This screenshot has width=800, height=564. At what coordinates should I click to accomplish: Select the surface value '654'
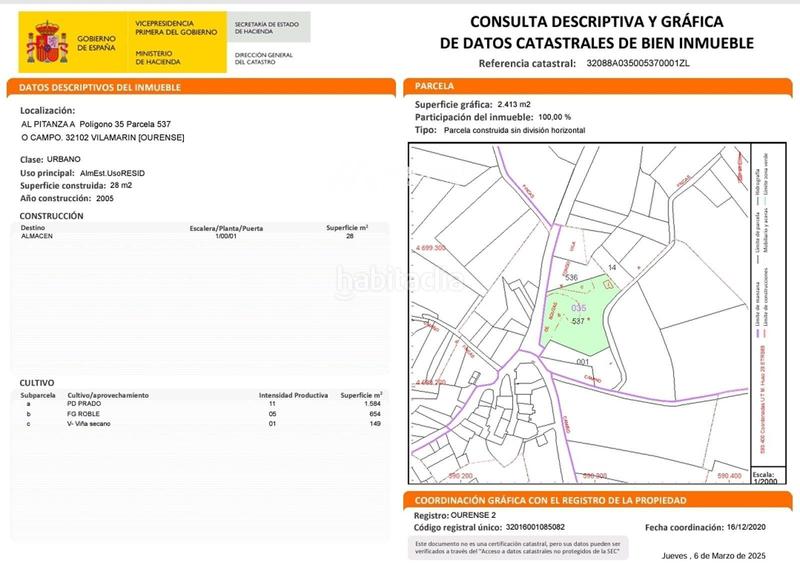coord(375,414)
